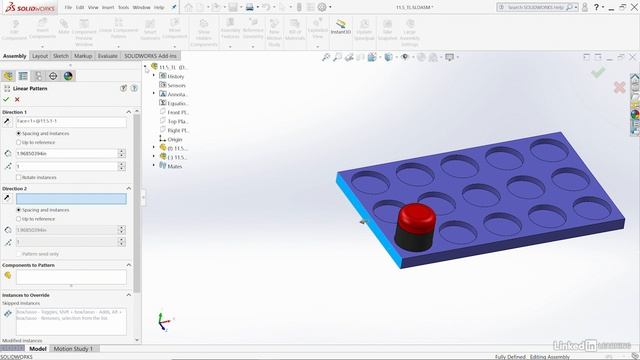Confirm pattern with viewport corner checkmark
Screen dimensions: 640x360
tap(598, 73)
